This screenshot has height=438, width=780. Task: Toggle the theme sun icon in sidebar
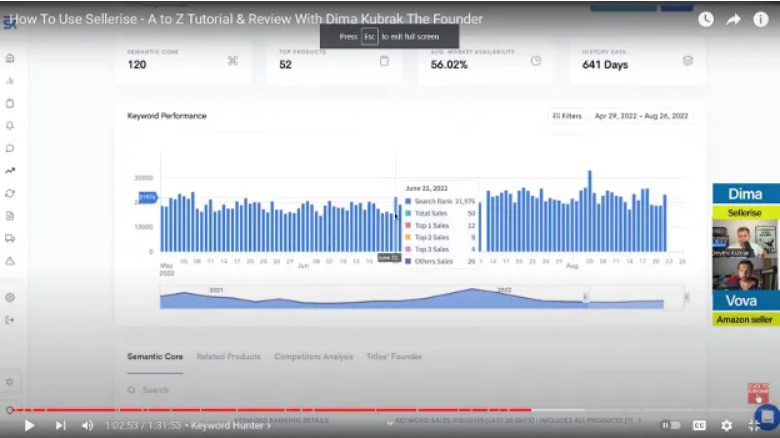(x=10, y=382)
